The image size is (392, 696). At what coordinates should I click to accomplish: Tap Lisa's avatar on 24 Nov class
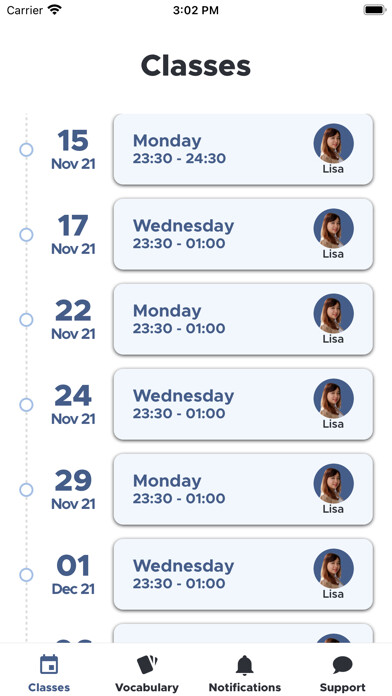(333, 398)
